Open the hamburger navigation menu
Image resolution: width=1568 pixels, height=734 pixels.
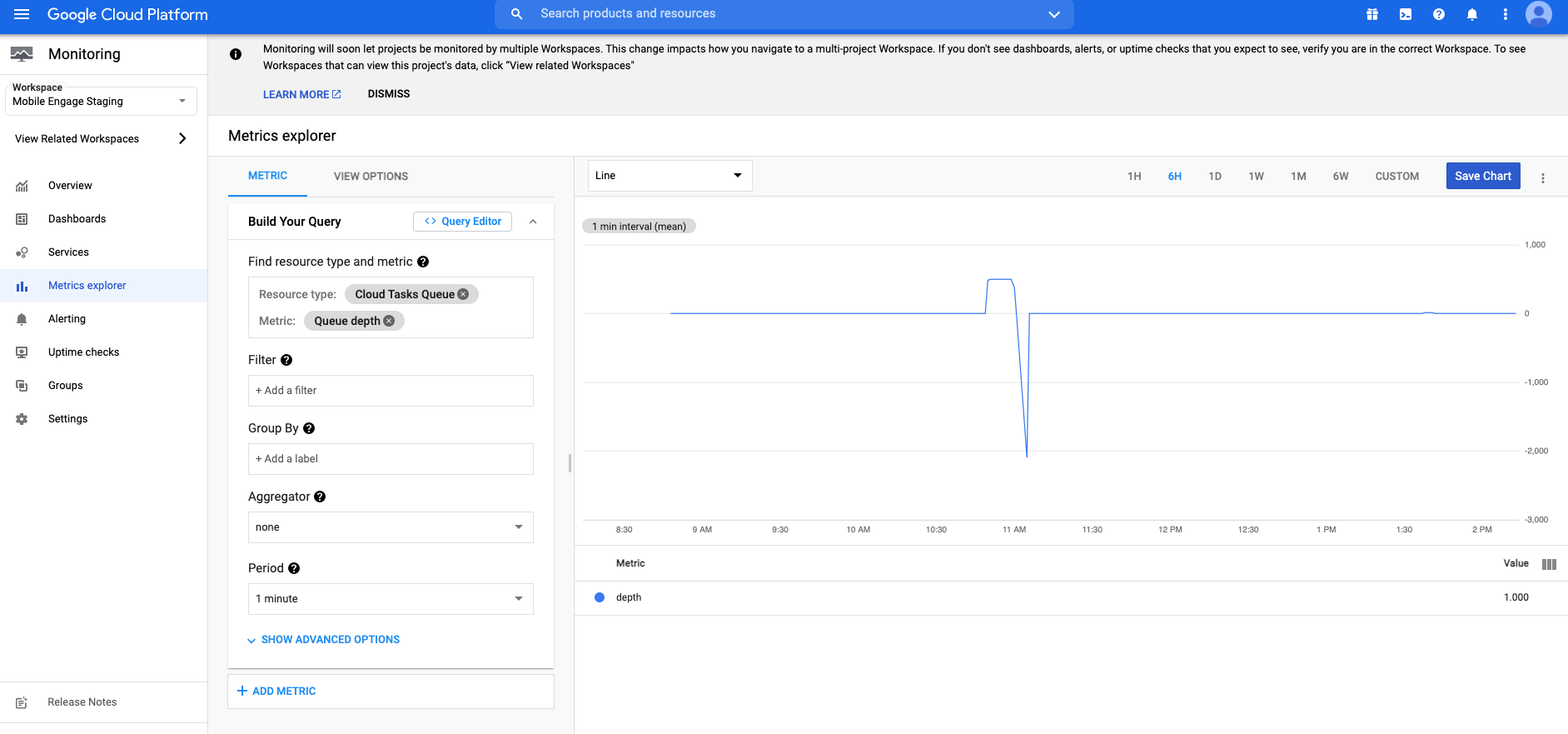(22, 14)
